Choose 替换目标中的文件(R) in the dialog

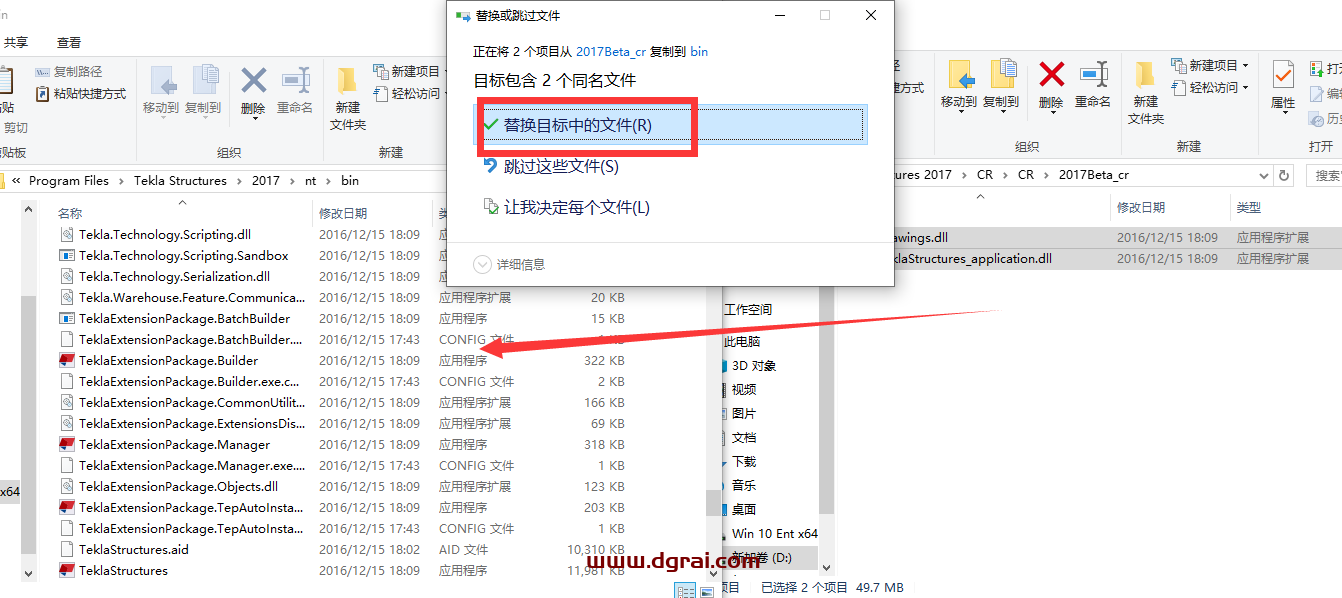click(x=670, y=125)
